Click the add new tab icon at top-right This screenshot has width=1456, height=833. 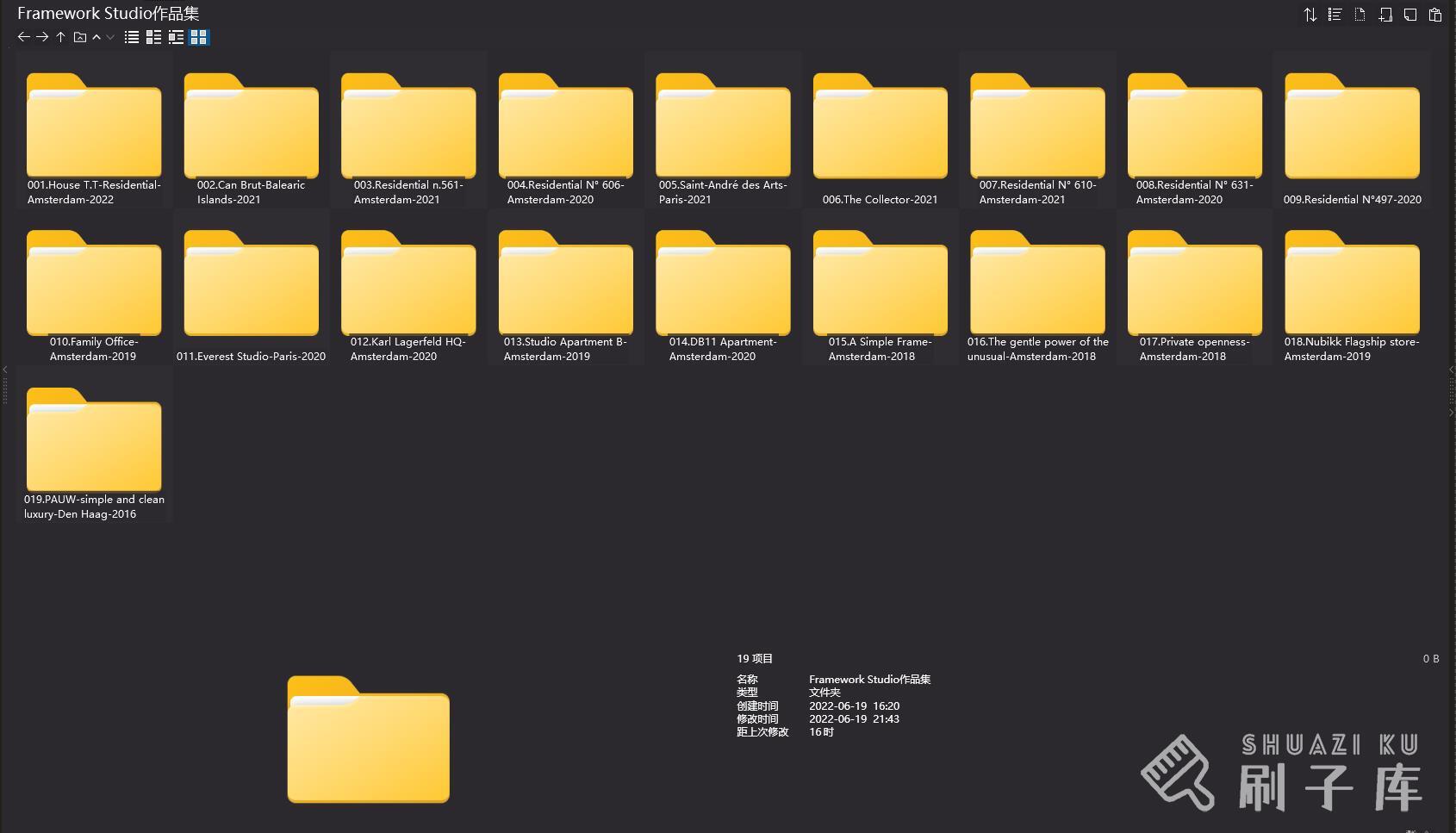(1384, 15)
